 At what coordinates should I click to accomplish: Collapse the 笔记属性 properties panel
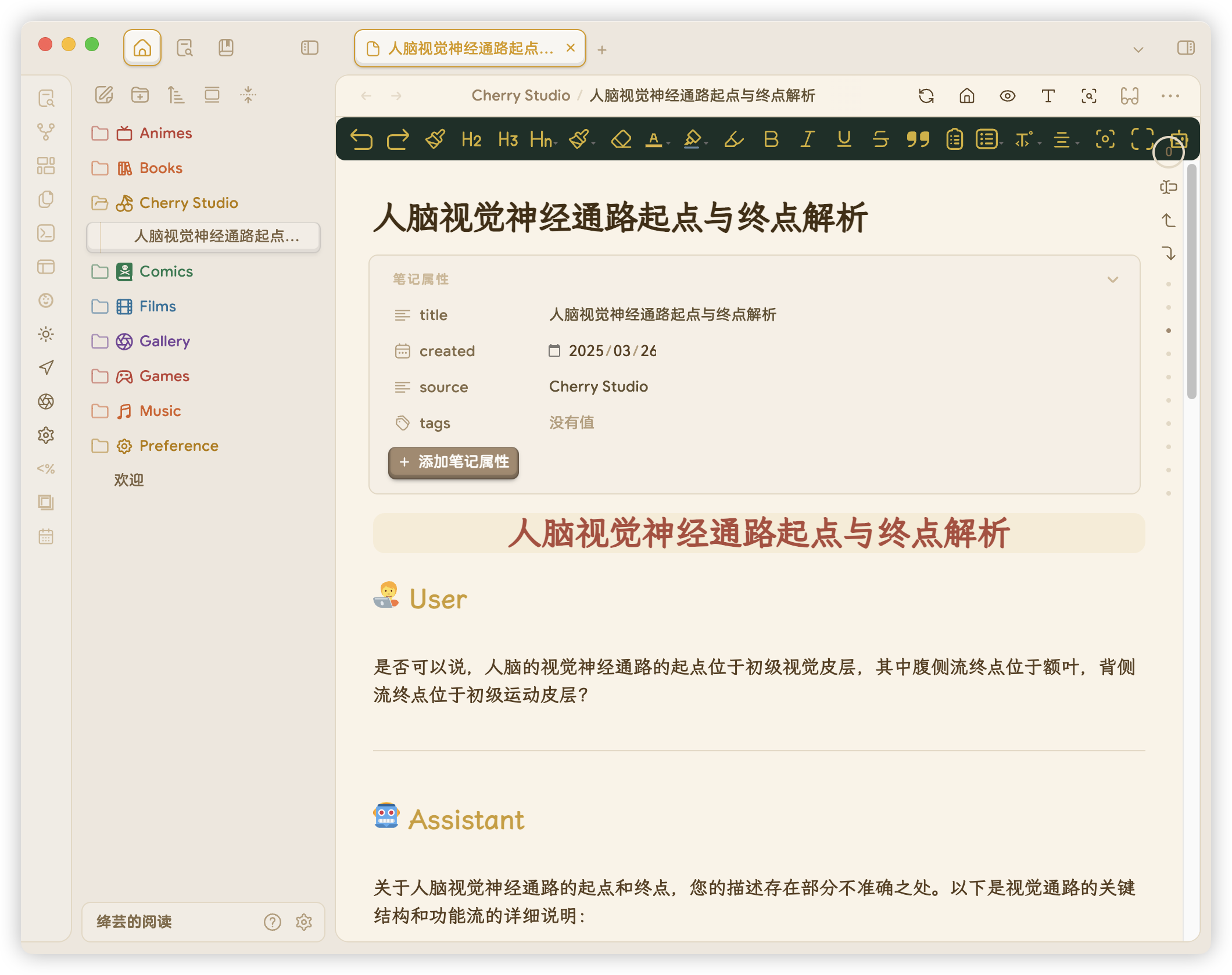point(1112,279)
